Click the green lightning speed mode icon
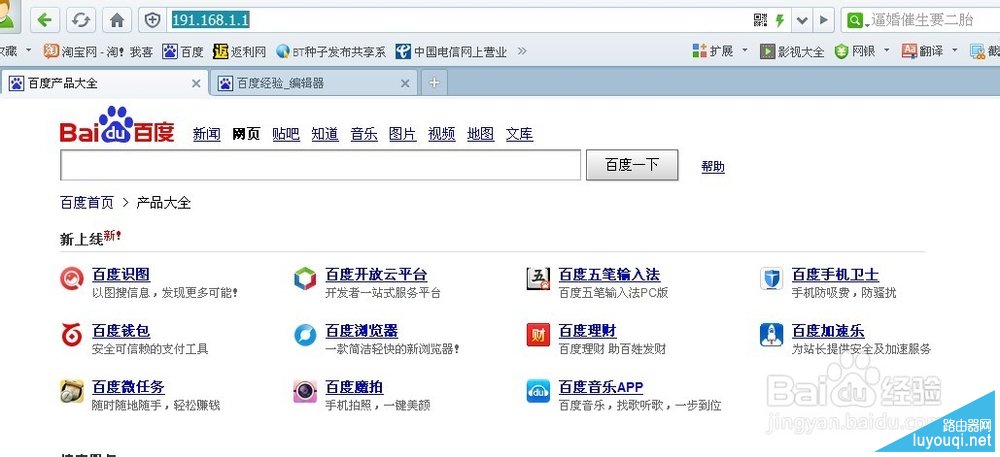This screenshot has height=457, width=1000. [779, 20]
